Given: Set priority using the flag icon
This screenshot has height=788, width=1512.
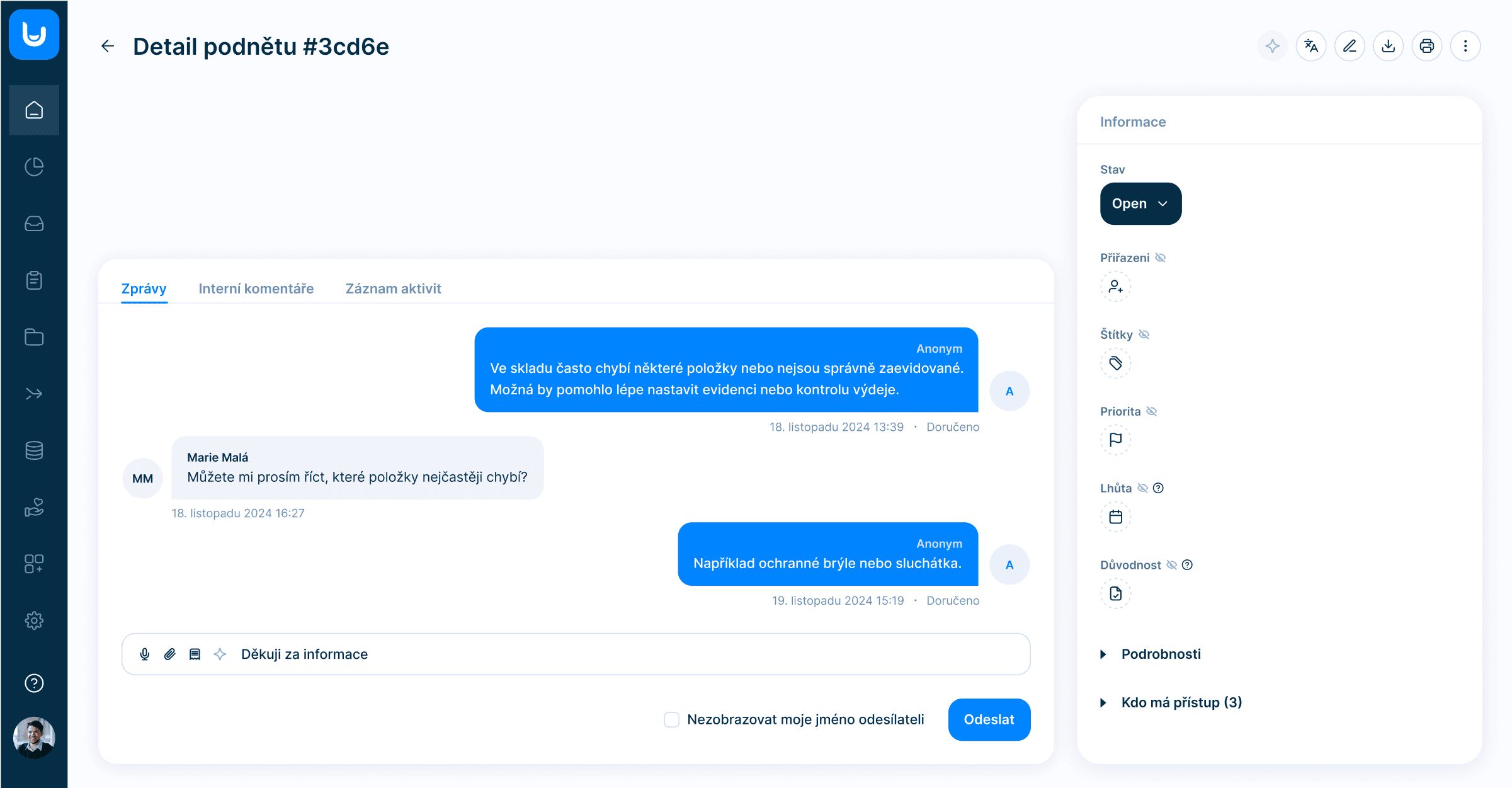Looking at the screenshot, I should click(x=1115, y=440).
